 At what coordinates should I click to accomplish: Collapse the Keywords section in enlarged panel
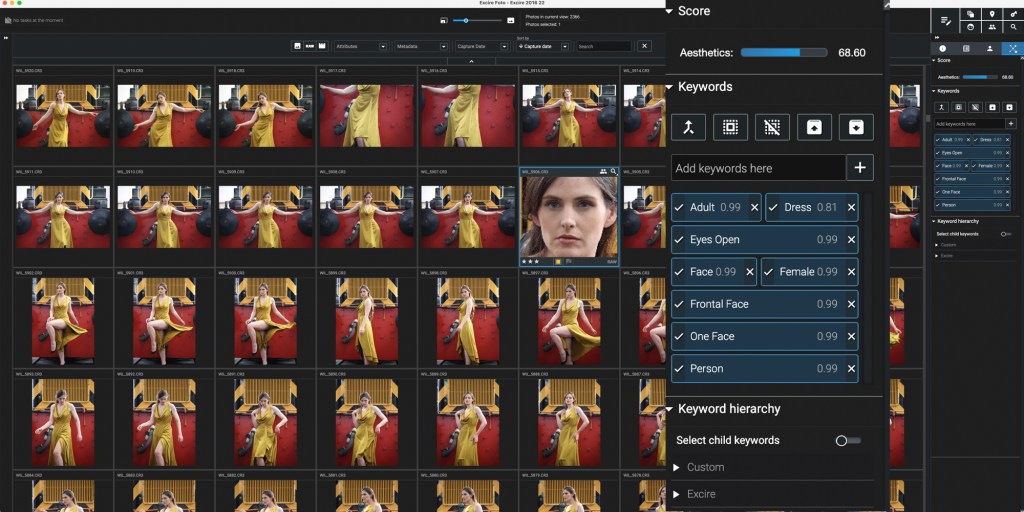[x=669, y=87]
